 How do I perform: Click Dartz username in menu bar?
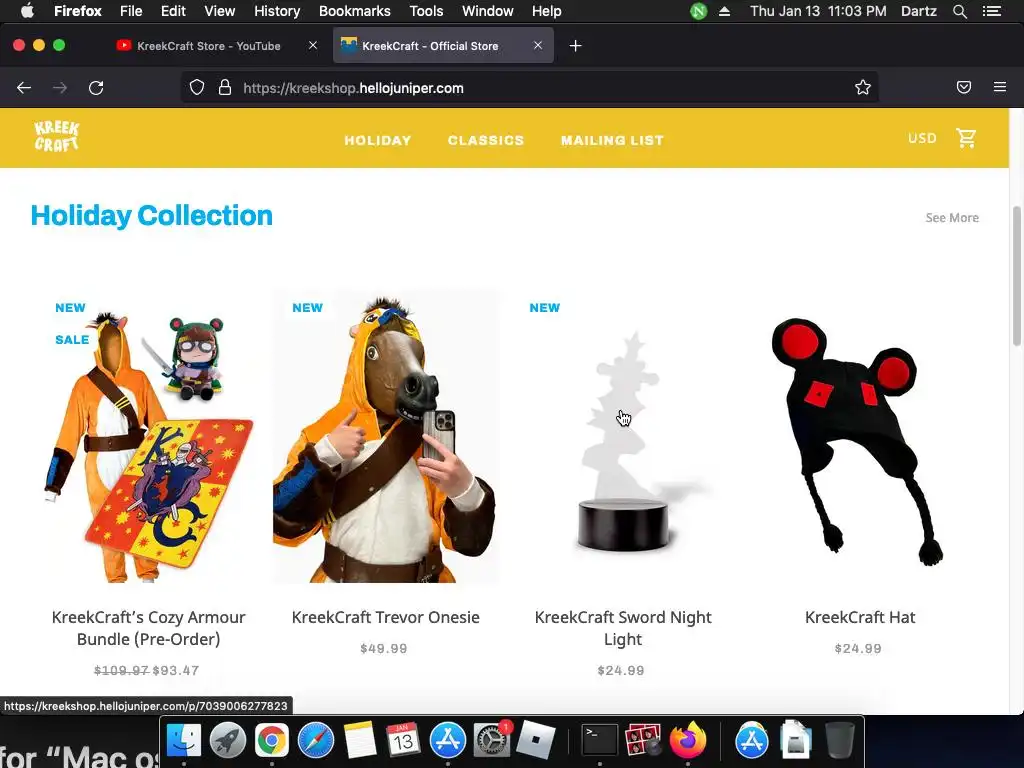(x=918, y=11)
